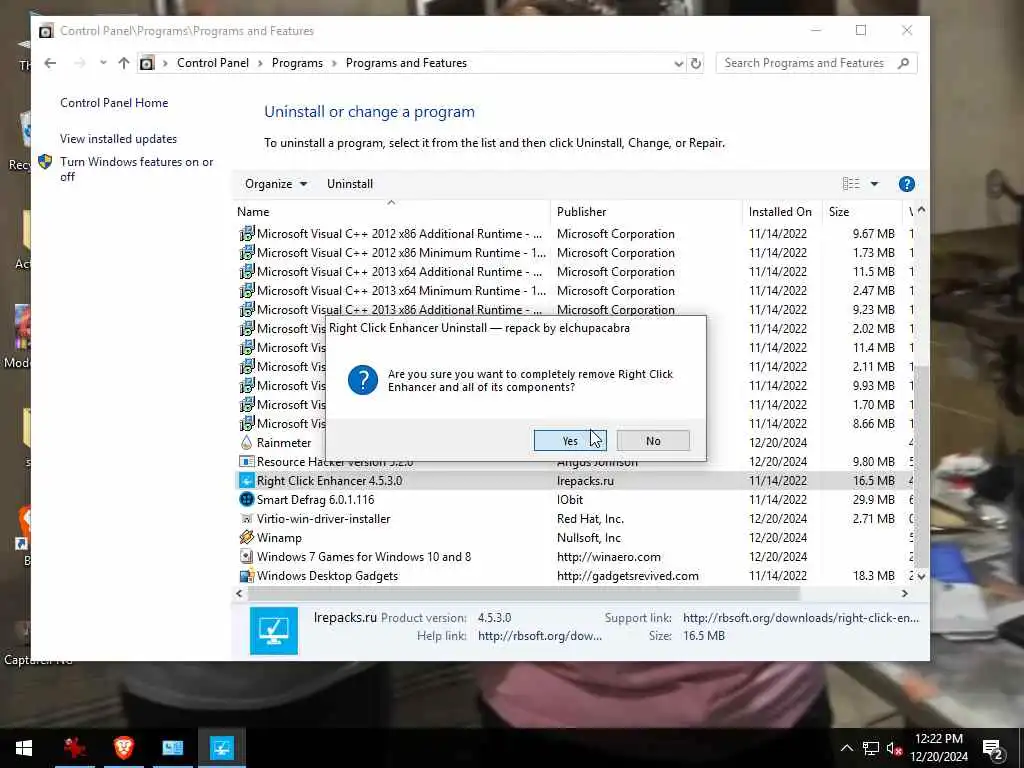Open the Organize dropdown menu
The width and height of the screenshot is (1024, 768).
pos(276,184)
